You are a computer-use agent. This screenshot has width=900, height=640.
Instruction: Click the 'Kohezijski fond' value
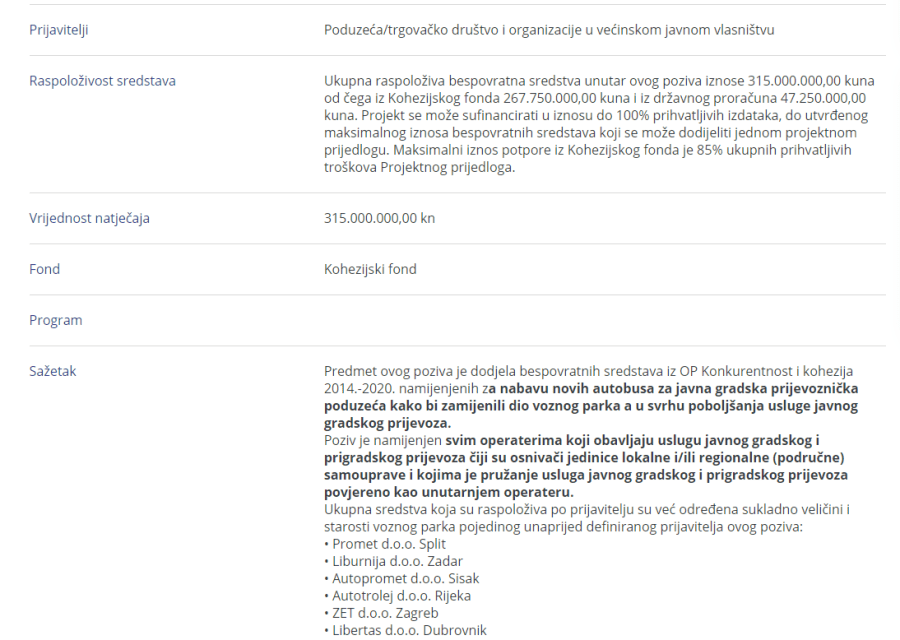[x=370, y=269]
